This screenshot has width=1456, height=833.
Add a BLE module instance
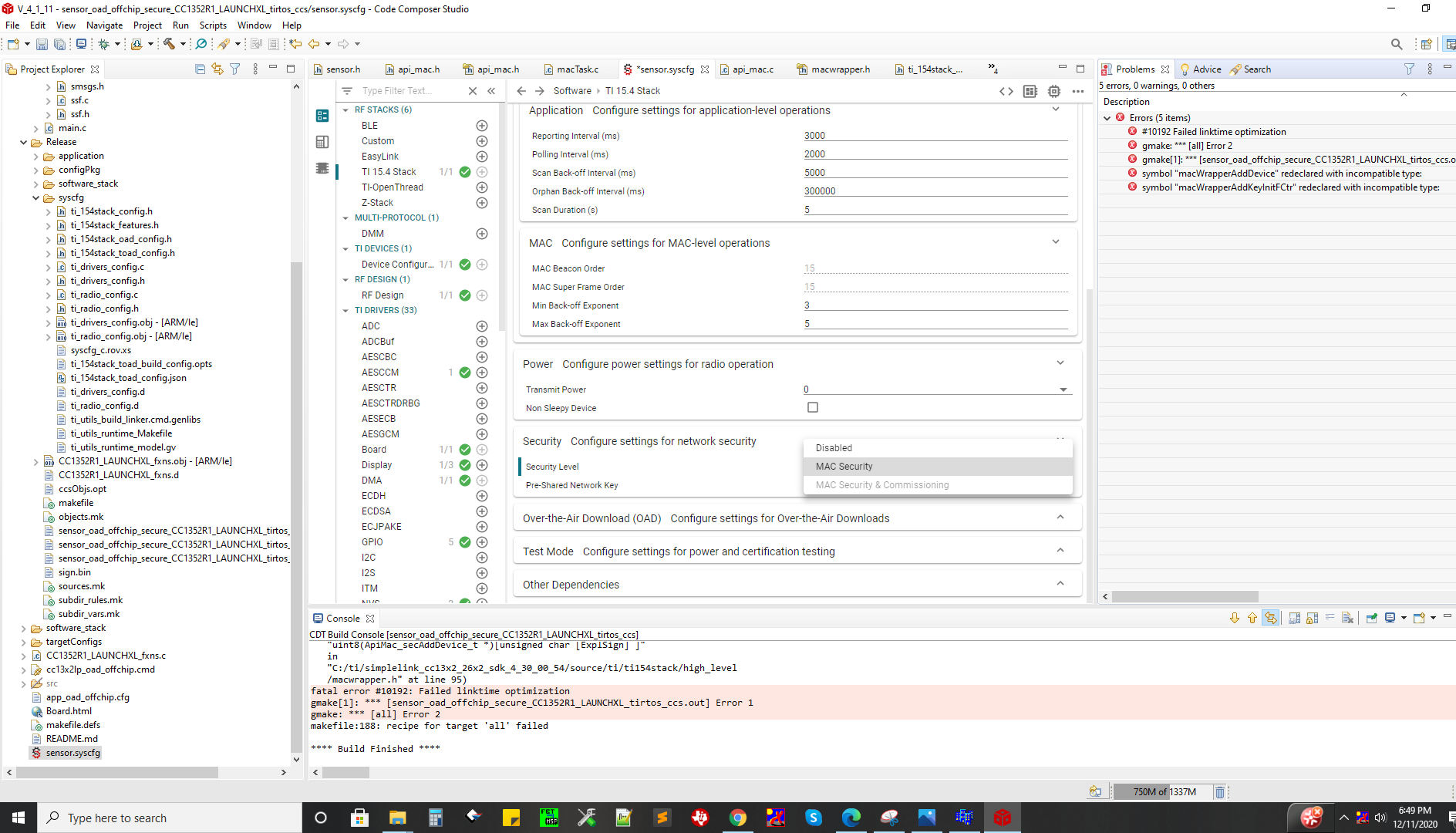482,126
